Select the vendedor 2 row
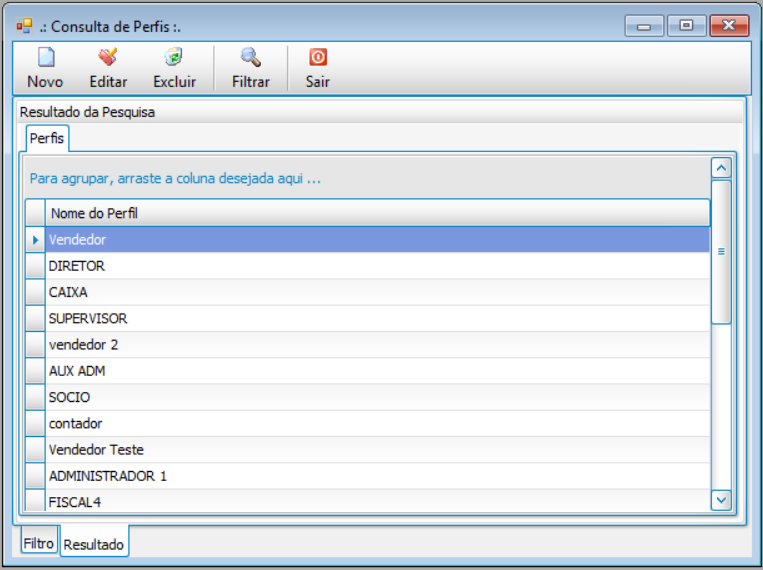763x570 pixels. tap(378, 345)
